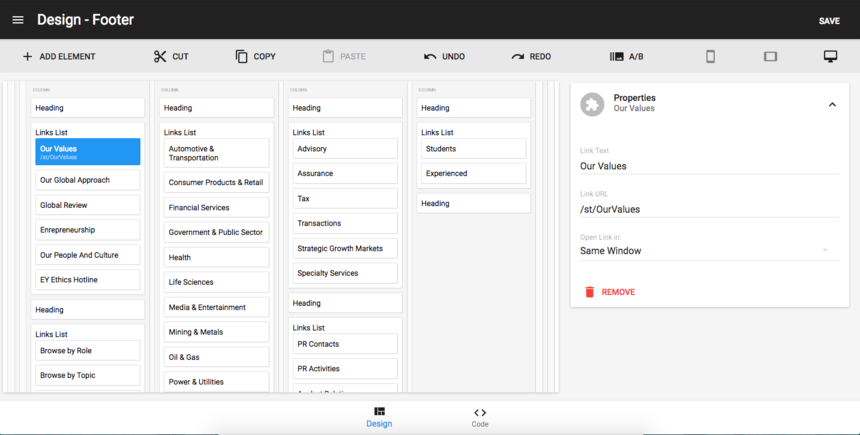Click the Cut scissors icon
Image resolution: width=860 pixels, height=435 pixels.
pyautogui.click(x=160, y=57)
